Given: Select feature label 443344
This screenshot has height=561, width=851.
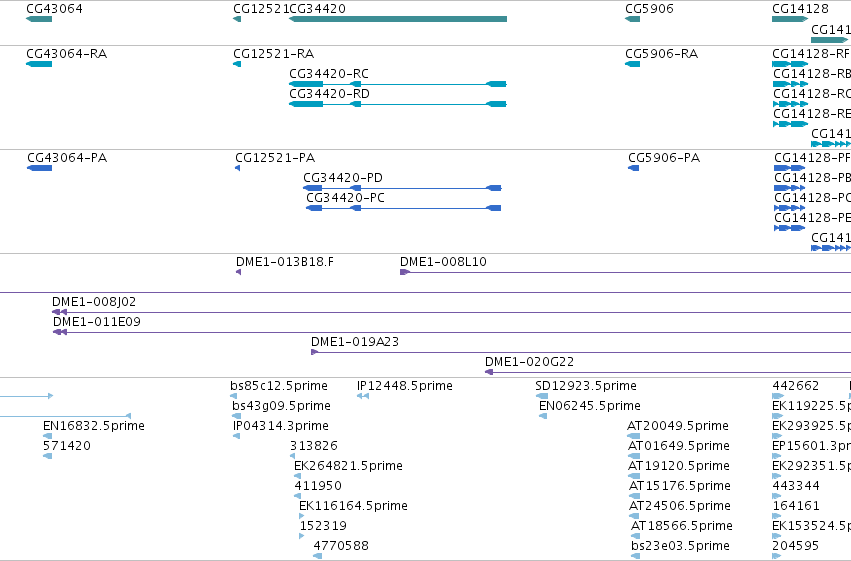Looking at the screenshot, I should (796, 487).
